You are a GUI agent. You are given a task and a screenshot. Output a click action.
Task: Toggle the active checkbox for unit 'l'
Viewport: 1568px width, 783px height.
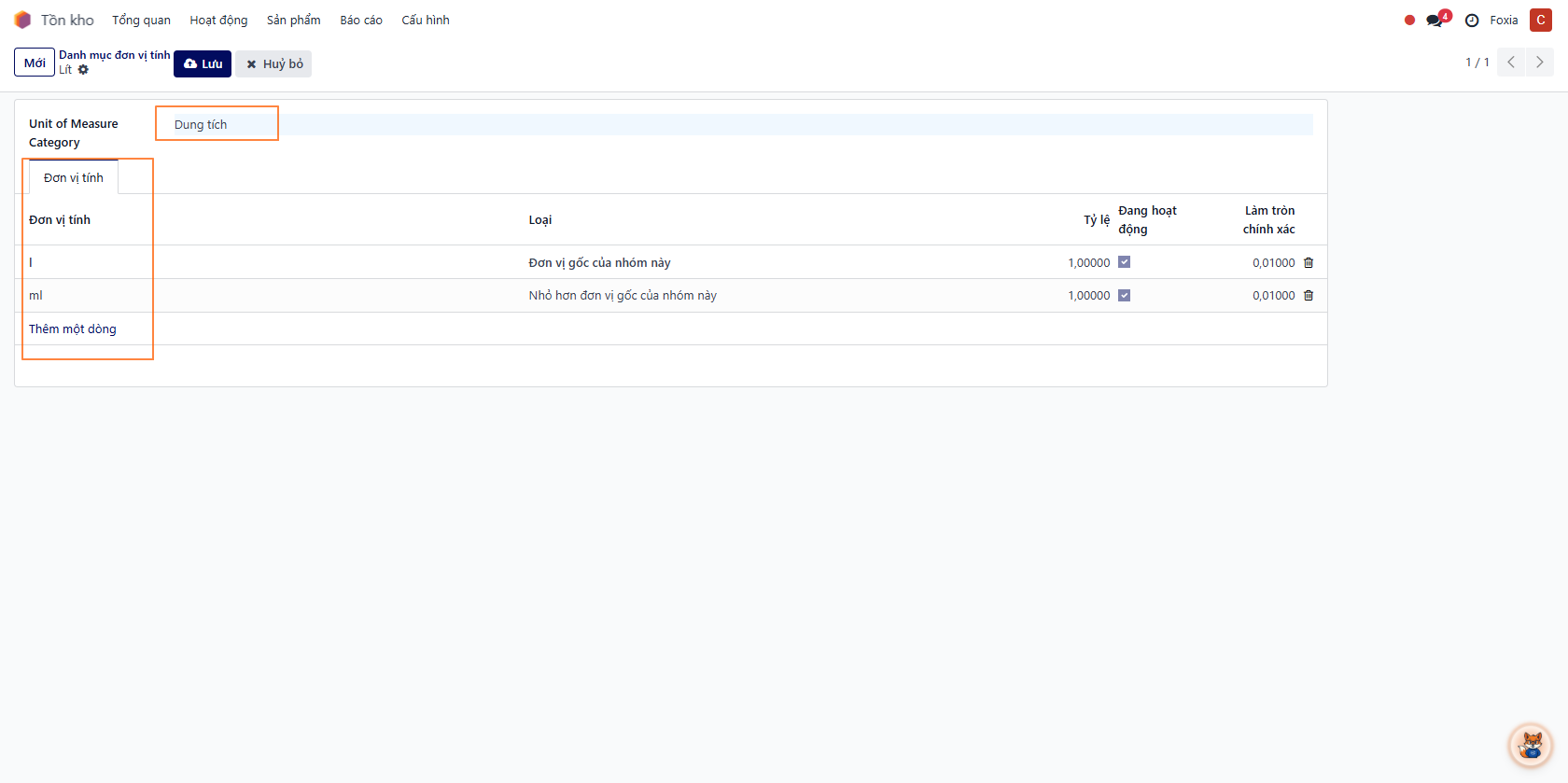(1124, 262)
